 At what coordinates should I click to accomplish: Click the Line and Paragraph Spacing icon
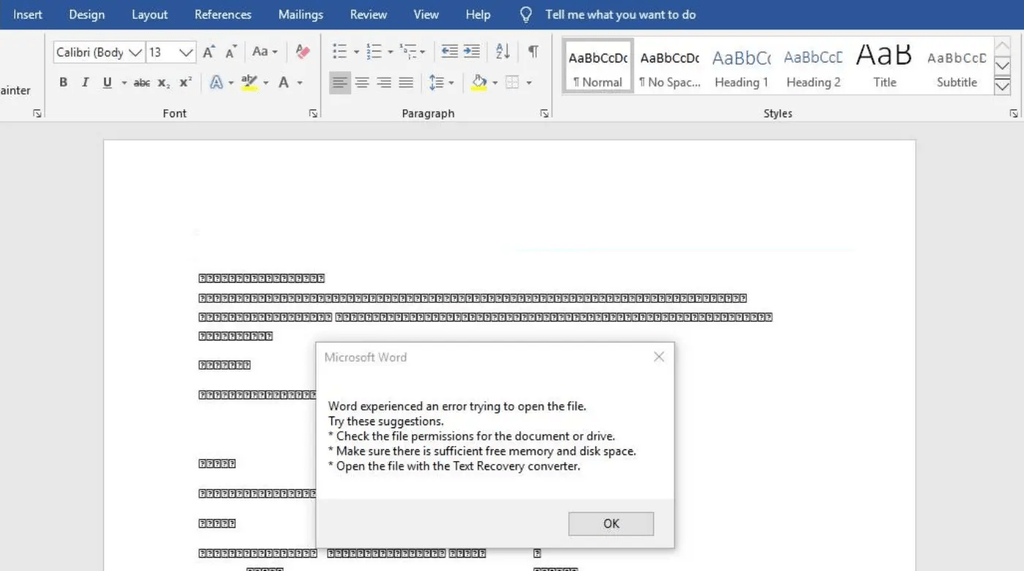tap(436, 83)
